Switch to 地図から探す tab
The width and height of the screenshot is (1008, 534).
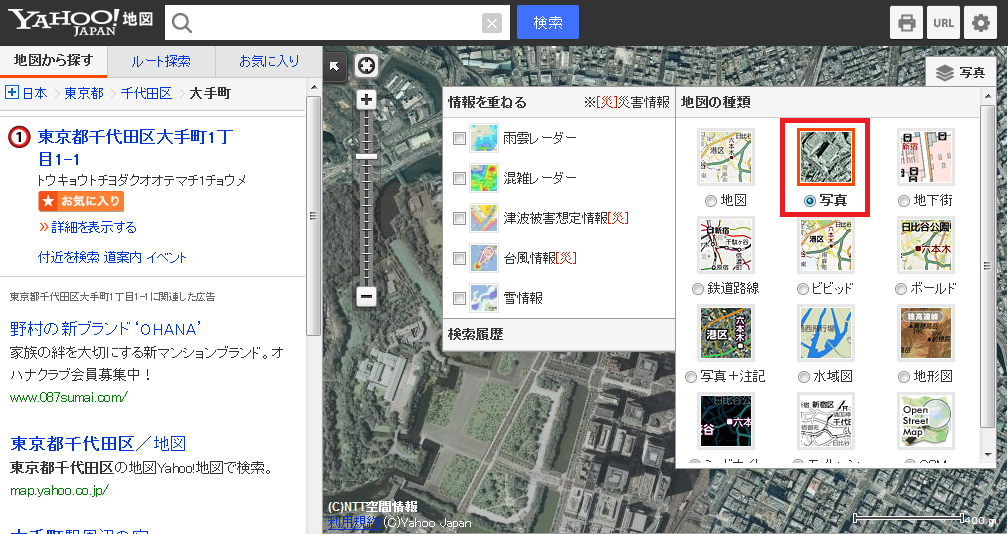[53, 61]
